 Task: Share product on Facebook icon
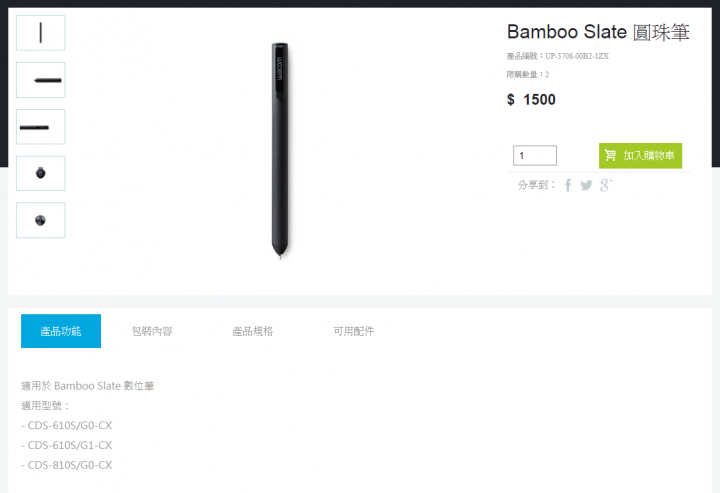pyautogui.click(x=568, y=185)
